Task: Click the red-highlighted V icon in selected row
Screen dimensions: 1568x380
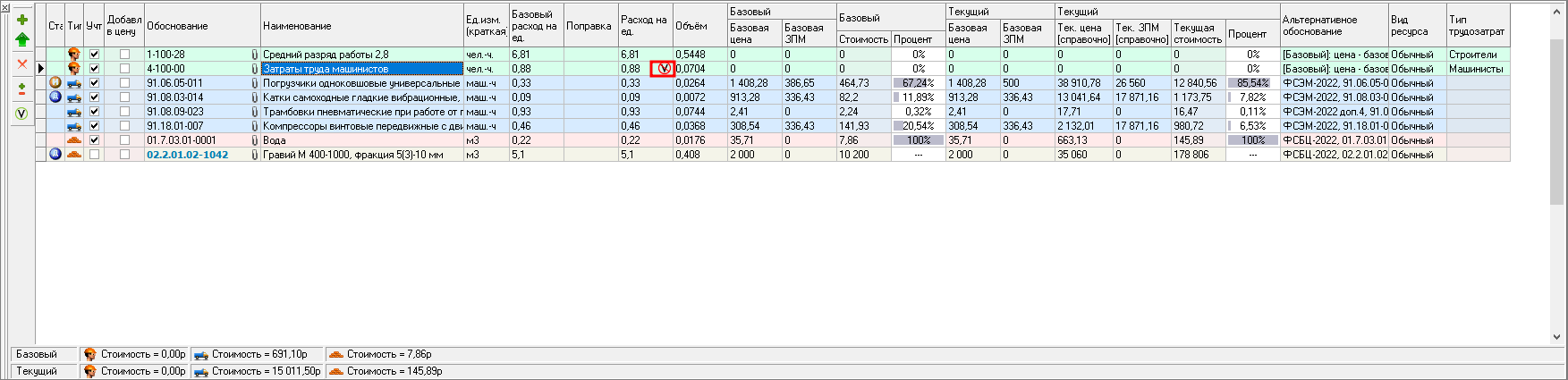Action: (663, 69)
